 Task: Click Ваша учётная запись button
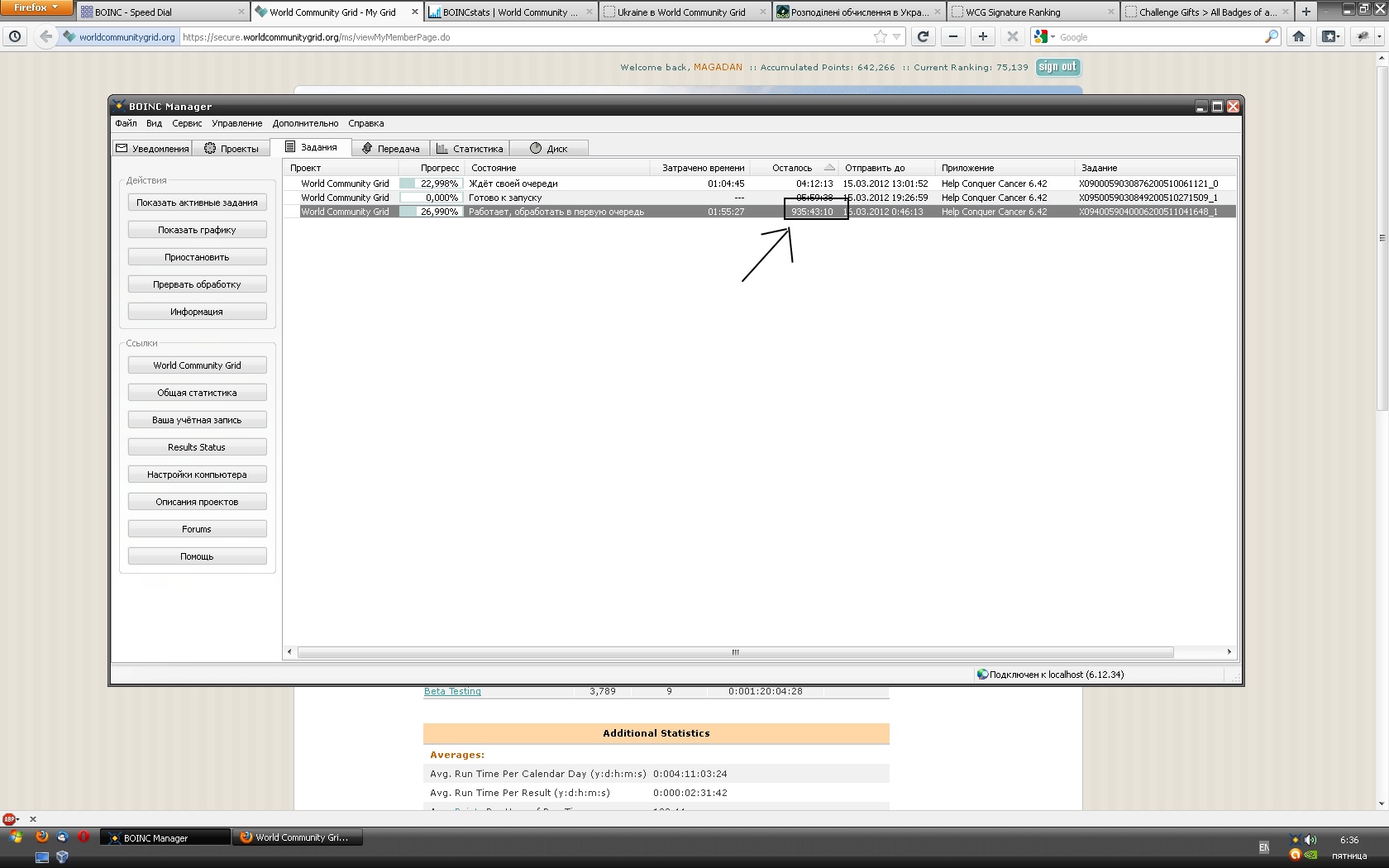(x=197, y=420)
